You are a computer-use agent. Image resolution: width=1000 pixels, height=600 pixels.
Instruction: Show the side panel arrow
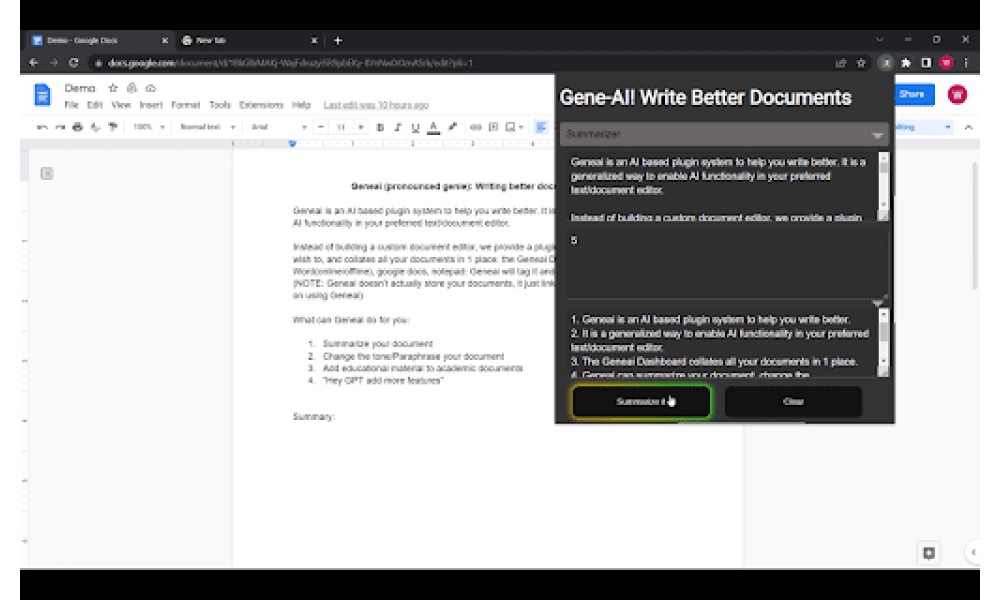(x=973, y=552)
